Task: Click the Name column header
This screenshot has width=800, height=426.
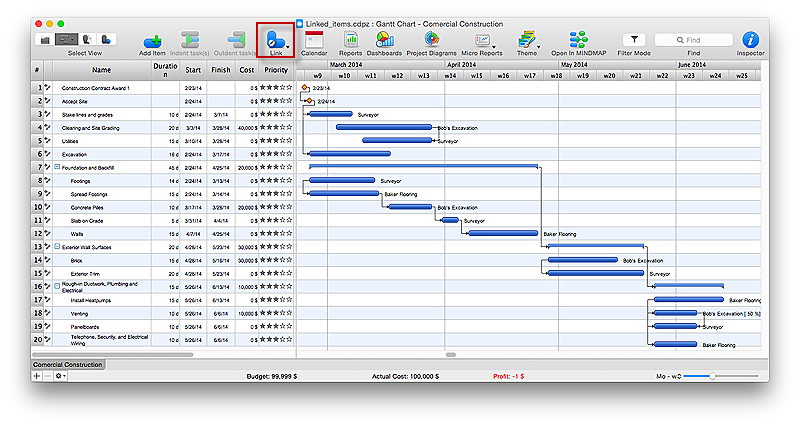Action: [101, 70]
